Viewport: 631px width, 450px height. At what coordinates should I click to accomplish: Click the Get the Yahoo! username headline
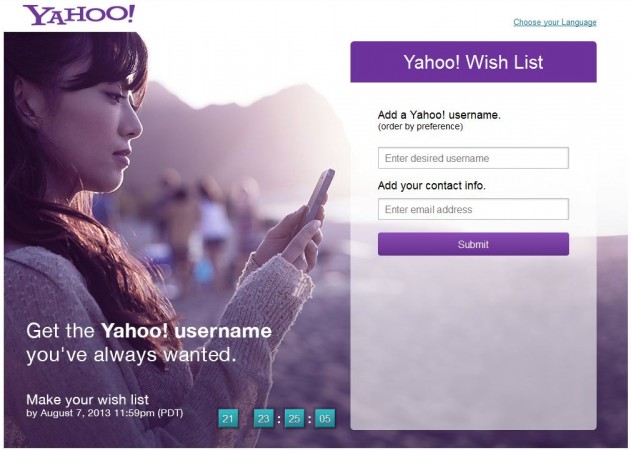pyautogui.click(x=149, y=331)
